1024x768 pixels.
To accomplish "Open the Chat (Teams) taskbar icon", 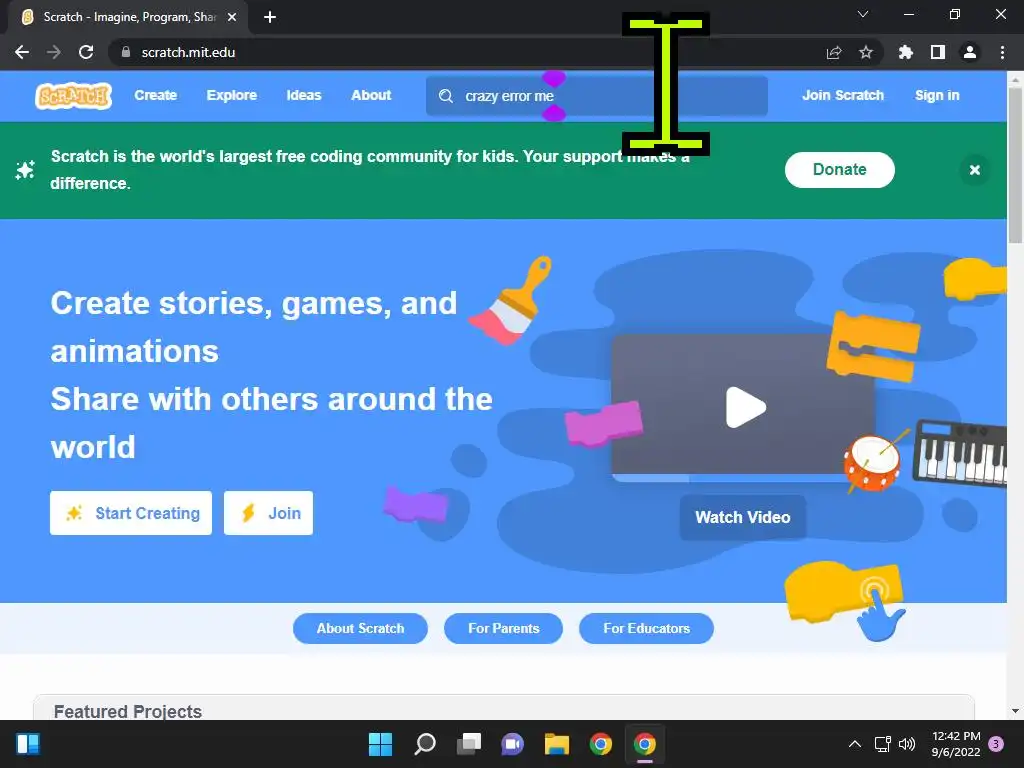I will coord(513,744).
